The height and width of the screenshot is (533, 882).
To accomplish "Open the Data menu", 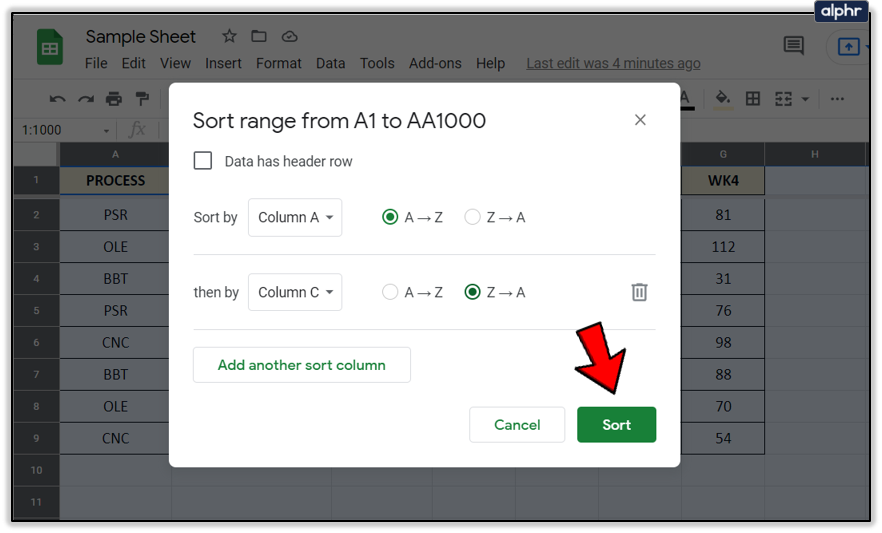I will pos(330,63).
